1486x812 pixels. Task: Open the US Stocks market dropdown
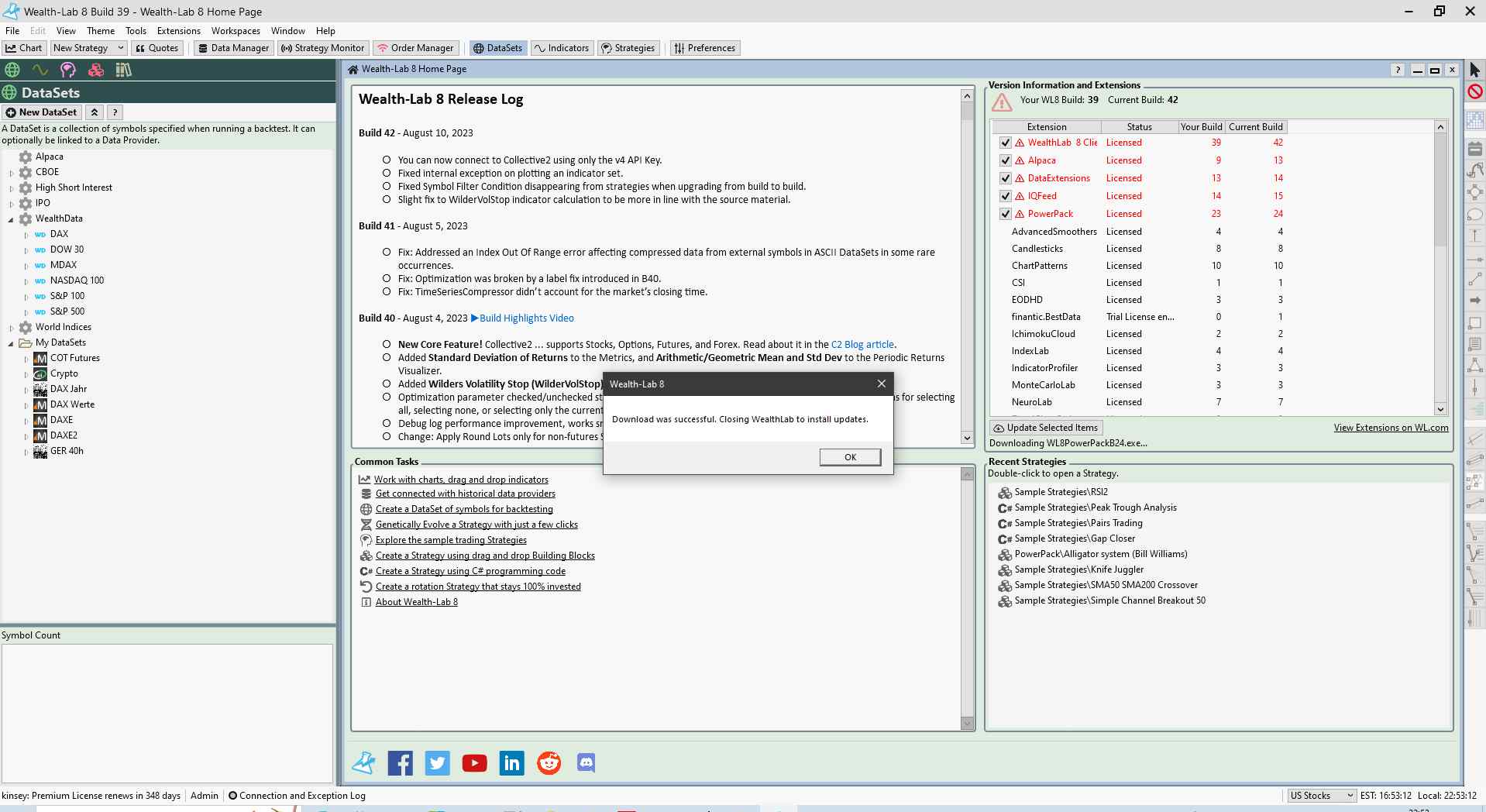[x=1321, y=796]
